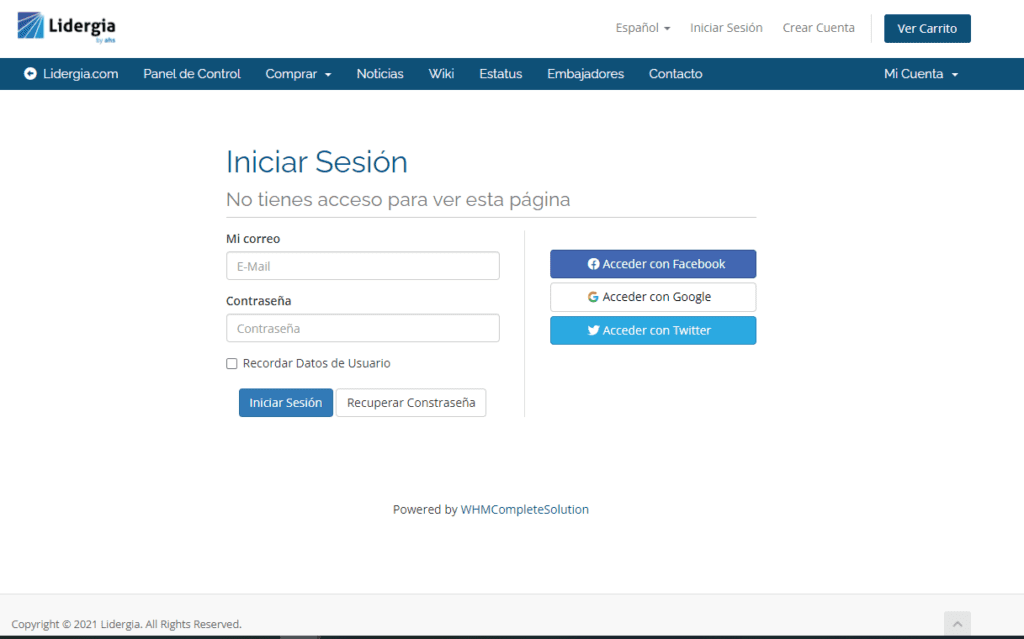Open the Crear Cuenta link
Screen dimensions: 1024x639
[x=819, y=28]
